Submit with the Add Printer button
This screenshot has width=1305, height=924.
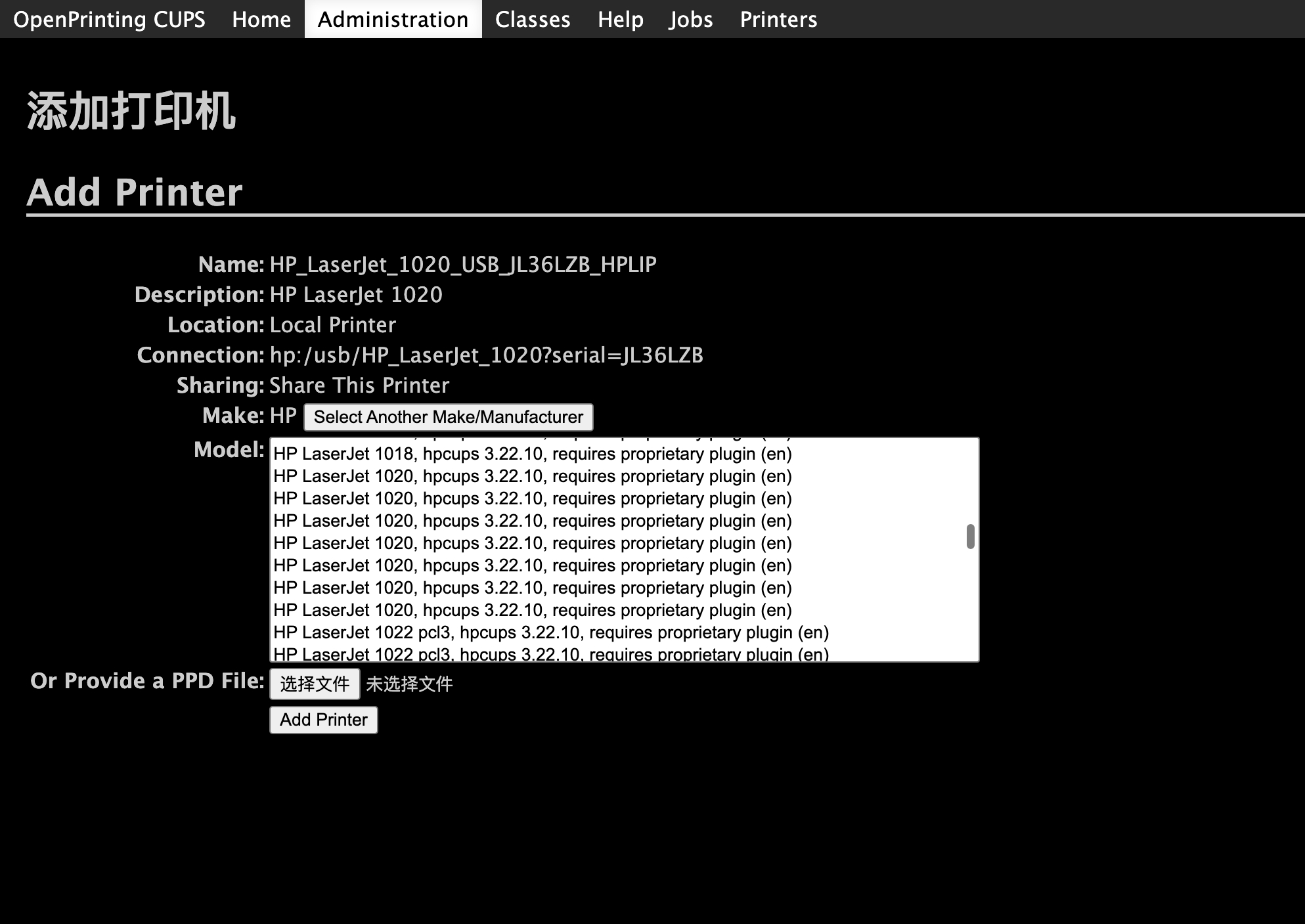point(324,720)
